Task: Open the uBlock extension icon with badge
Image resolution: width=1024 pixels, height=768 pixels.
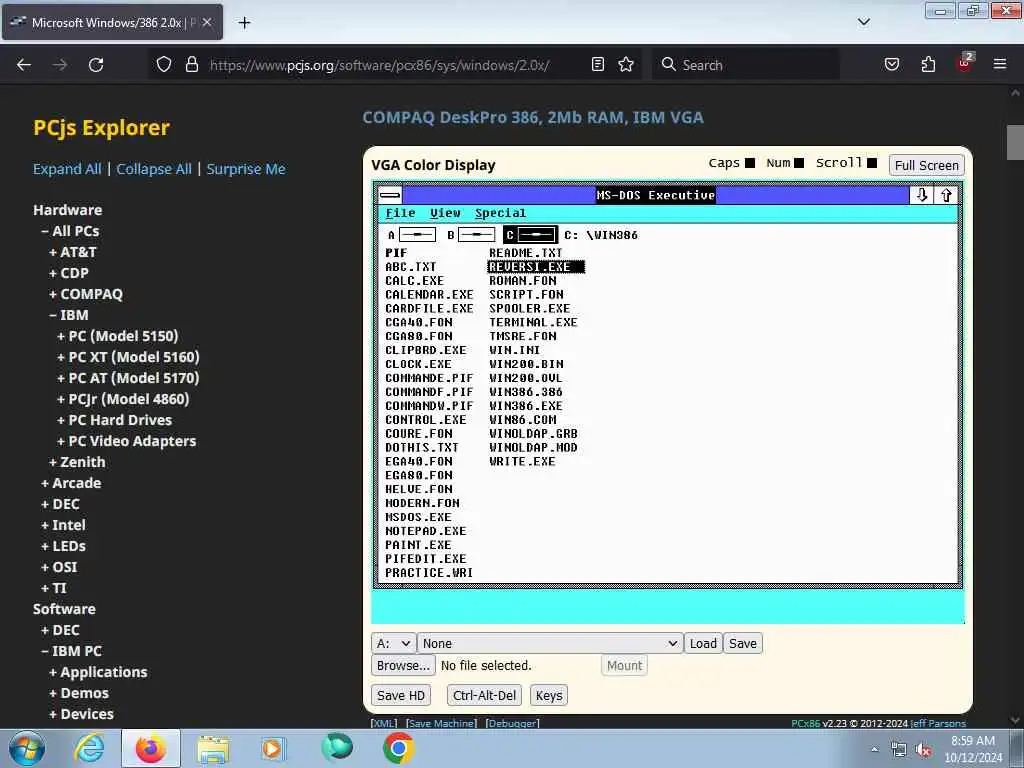Action: [965, 63]
